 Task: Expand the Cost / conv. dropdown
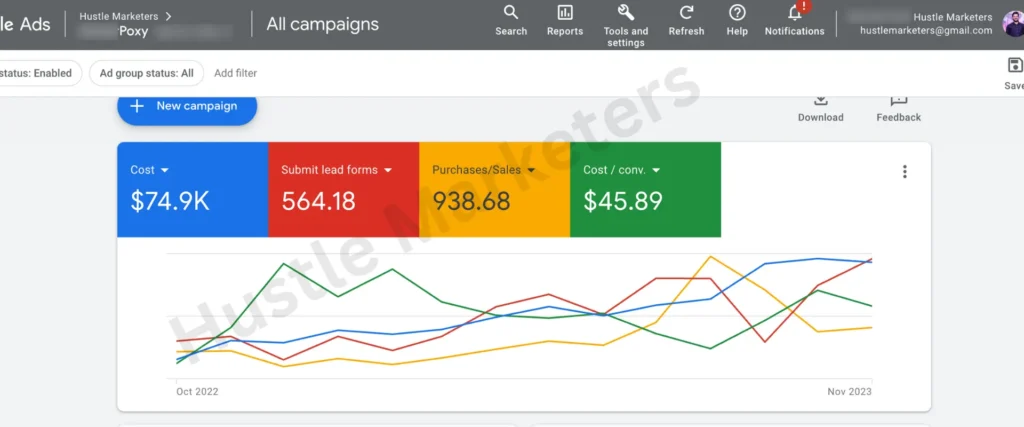tap(656, 170)
